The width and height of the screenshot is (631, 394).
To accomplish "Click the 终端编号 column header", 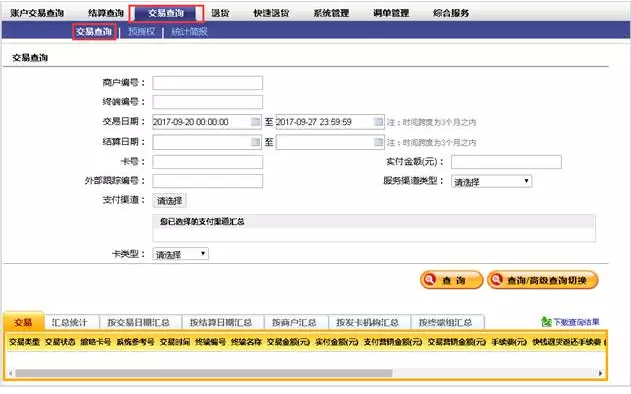I will point(210,342).
